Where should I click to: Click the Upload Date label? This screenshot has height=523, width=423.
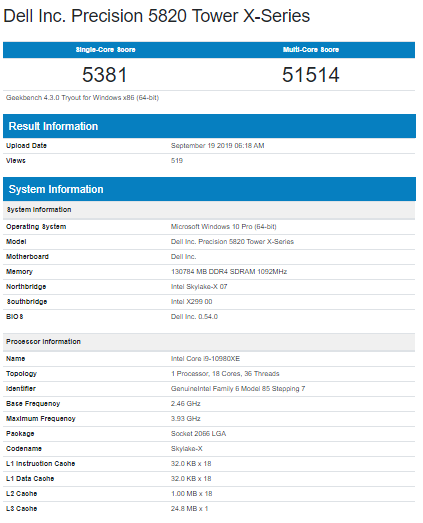[x=26, y=145]
